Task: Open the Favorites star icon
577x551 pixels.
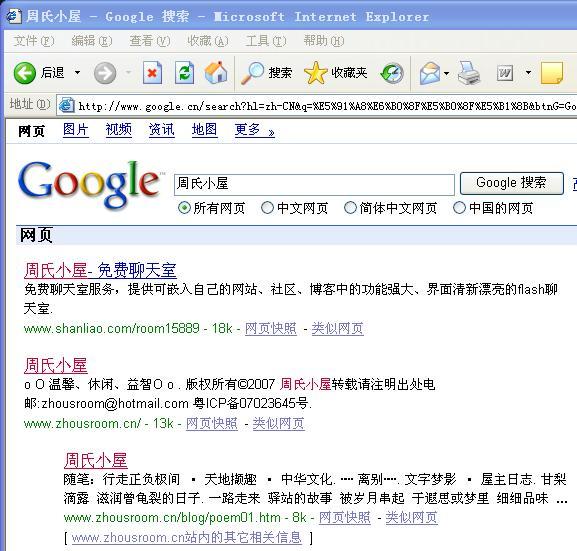Action: [315, 73]
